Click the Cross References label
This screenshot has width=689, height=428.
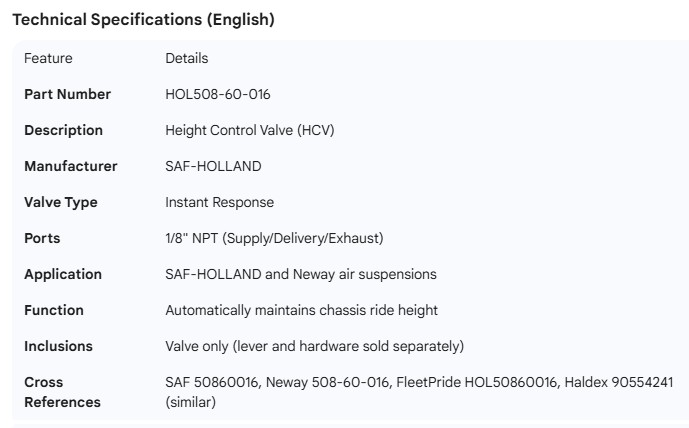pos(62,392)
